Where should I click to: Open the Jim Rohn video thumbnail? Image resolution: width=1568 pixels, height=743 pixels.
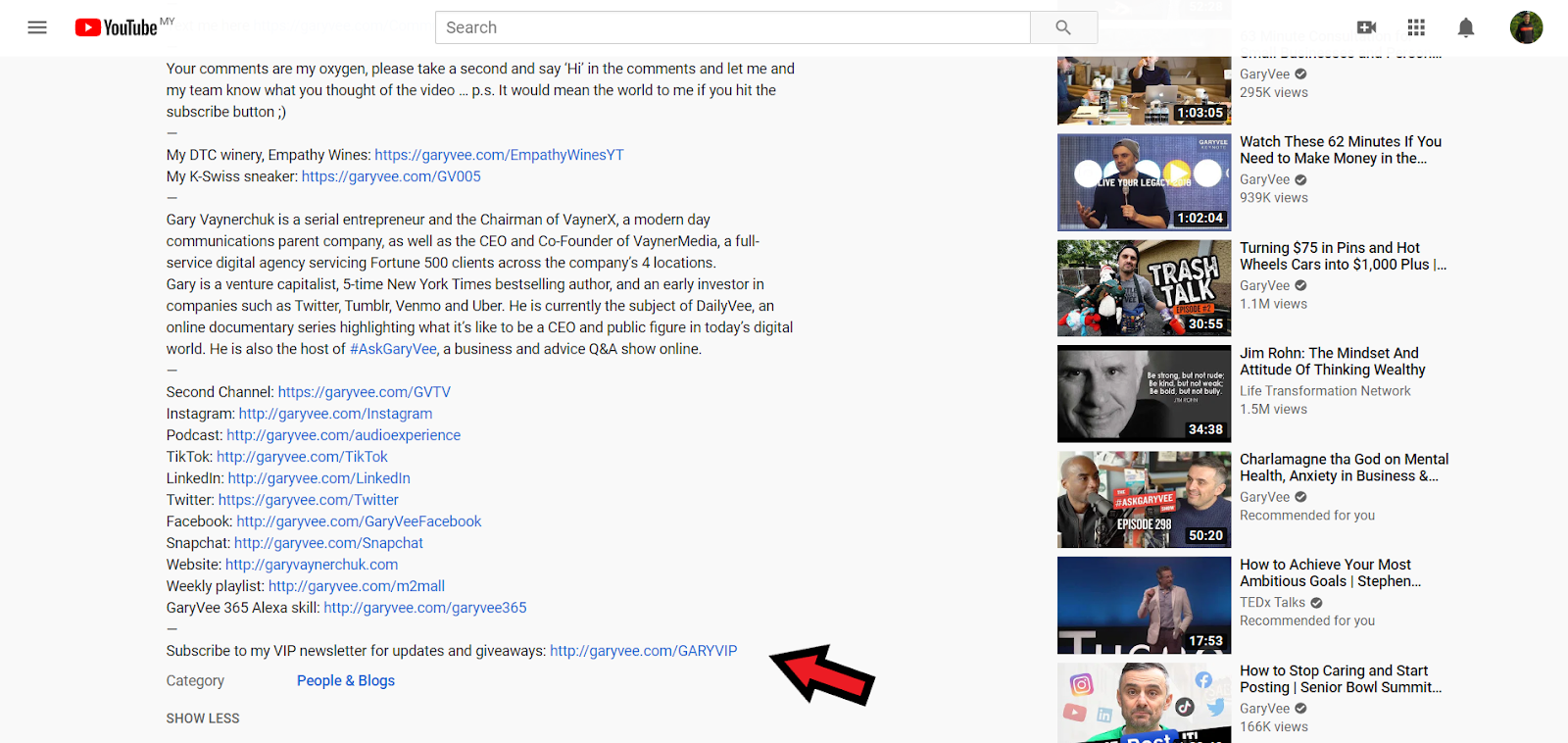click(x=1144, y=394)
